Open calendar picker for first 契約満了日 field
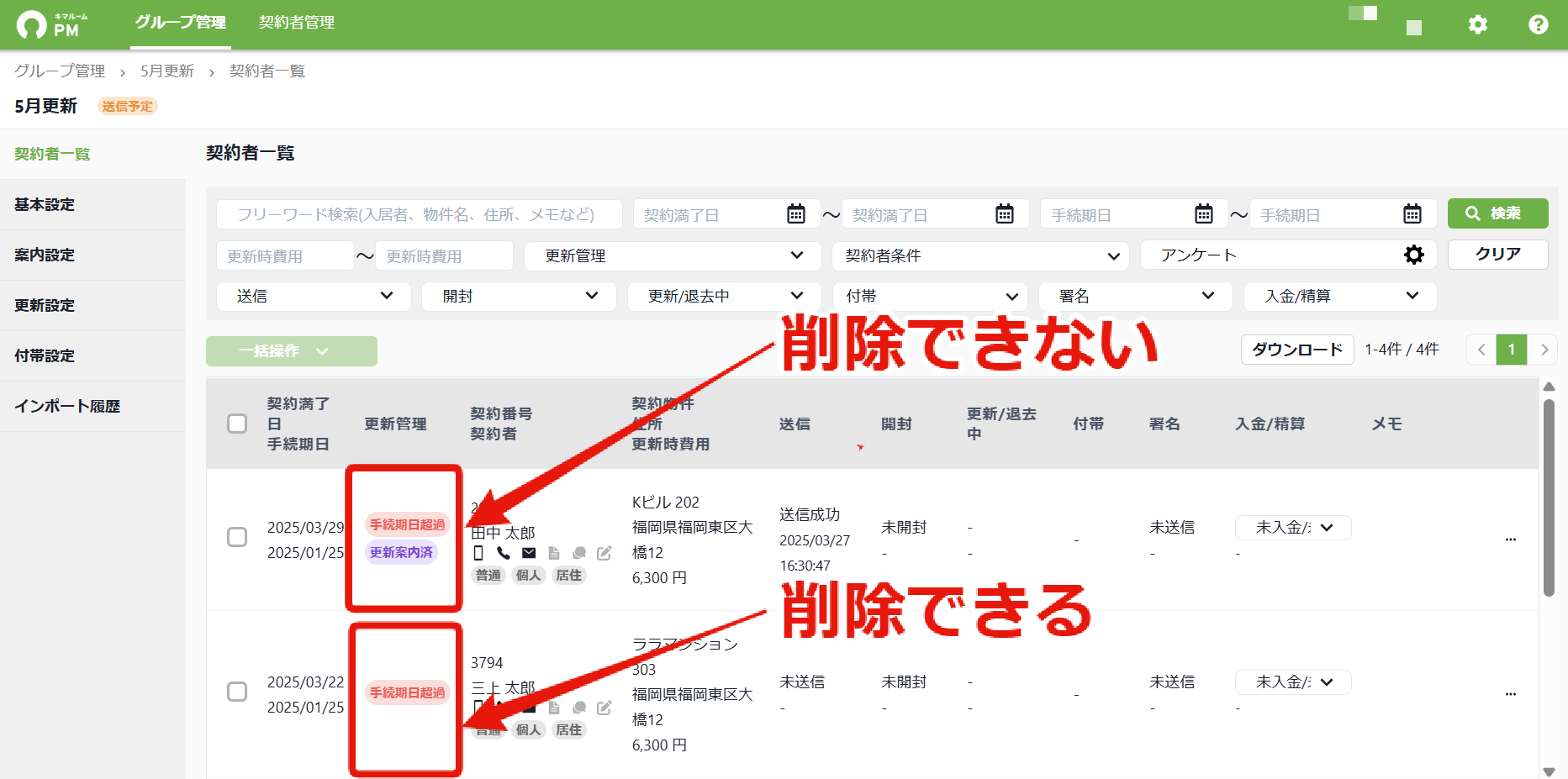This screenshot has width=1568, height=779. pyautogui.click(x=795, y=214)
